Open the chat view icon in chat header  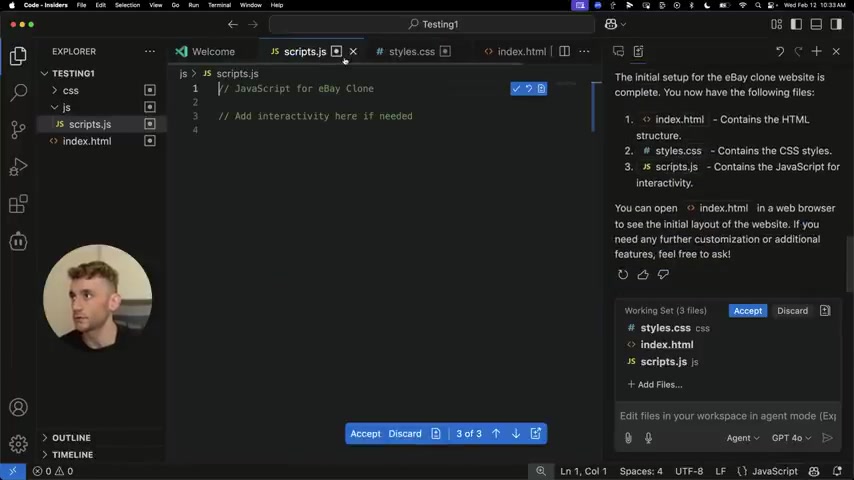point(618,52)
